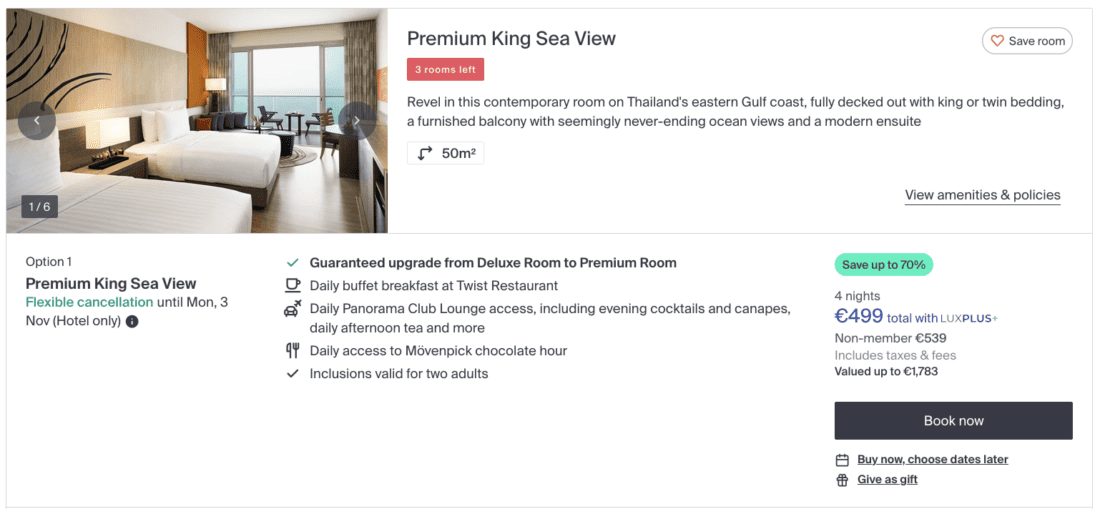Toggle the Save room button

pyautogui.click(x=1027, y=41)
